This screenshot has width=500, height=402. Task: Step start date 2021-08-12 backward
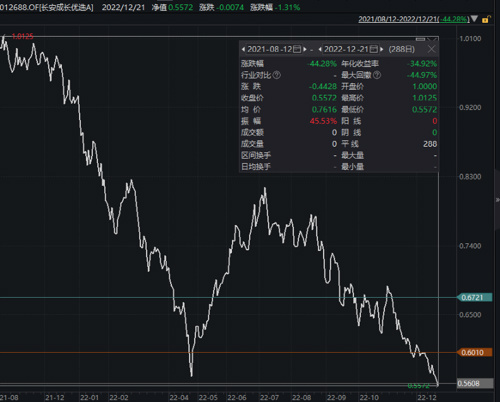click(x=243, y=49)
